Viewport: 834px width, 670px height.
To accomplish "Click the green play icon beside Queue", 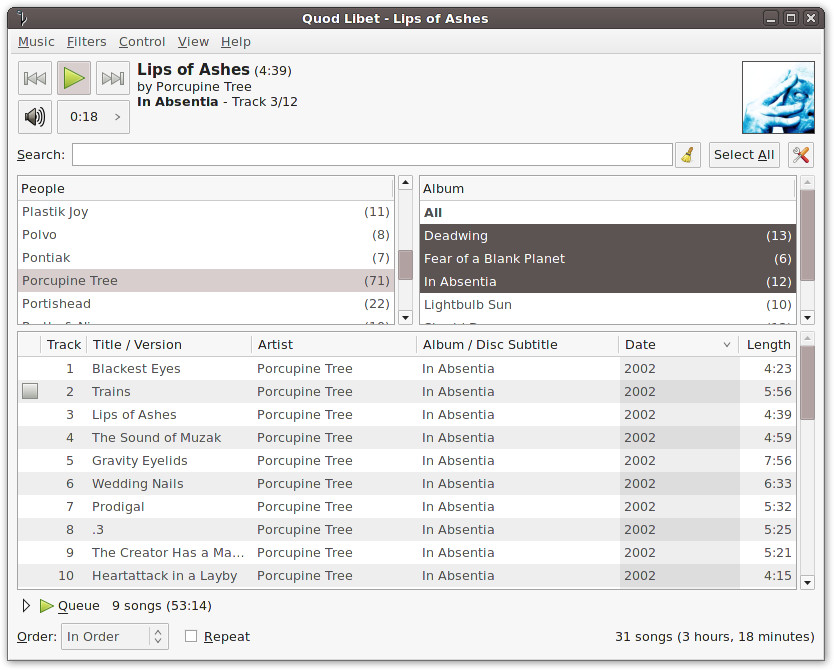I will 47,606.
